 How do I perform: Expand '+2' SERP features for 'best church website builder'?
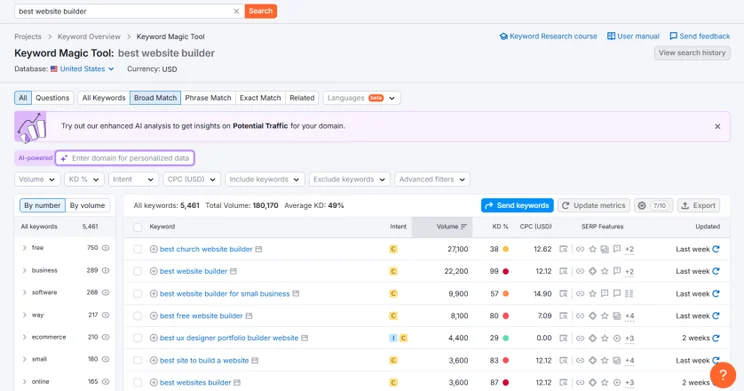629,249
